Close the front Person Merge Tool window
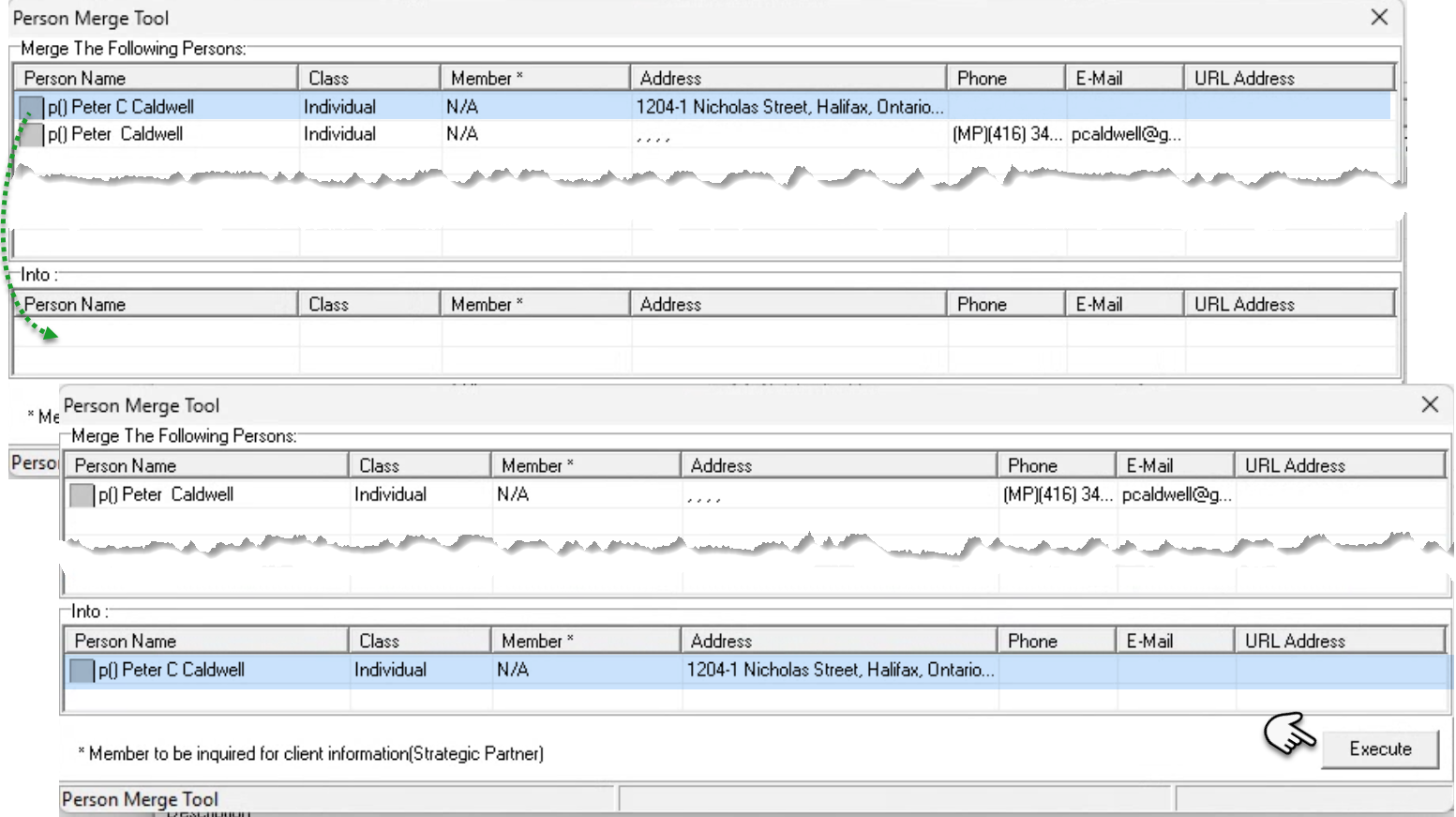The image size is (1456, 817). (x=1430, y=404)
